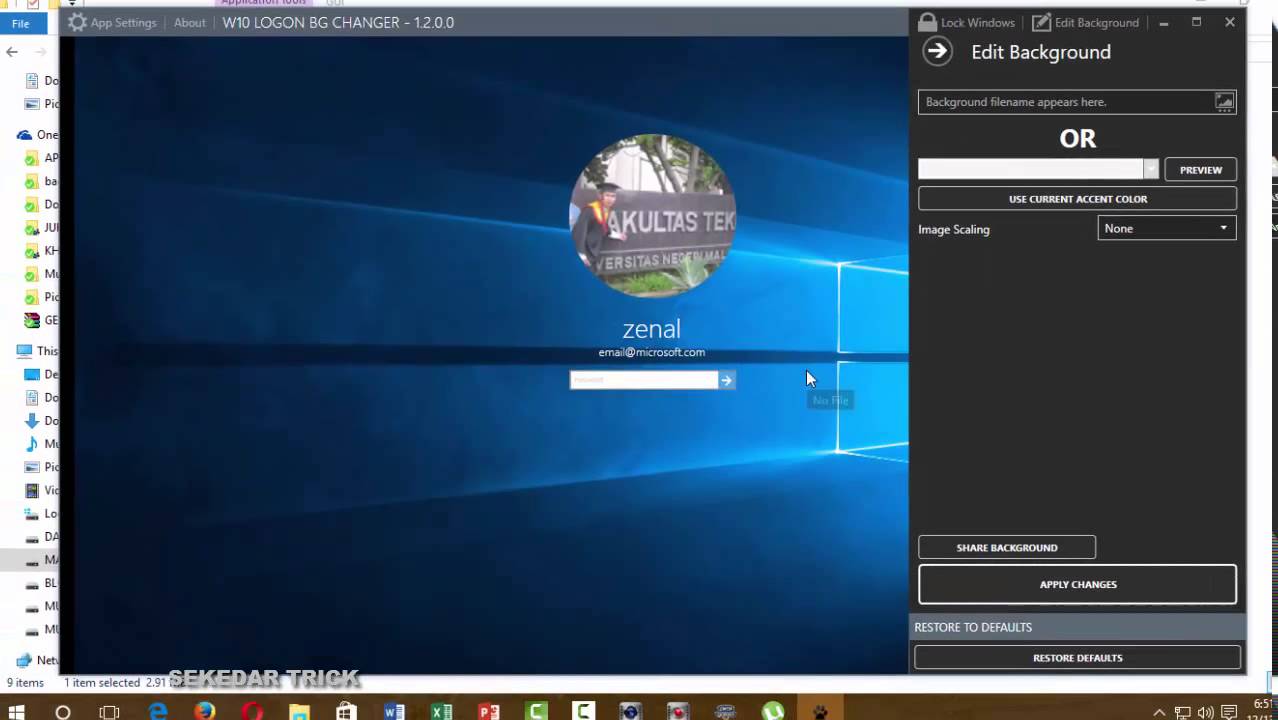Open PowerPoint from the taskbar

click(488, 712)
